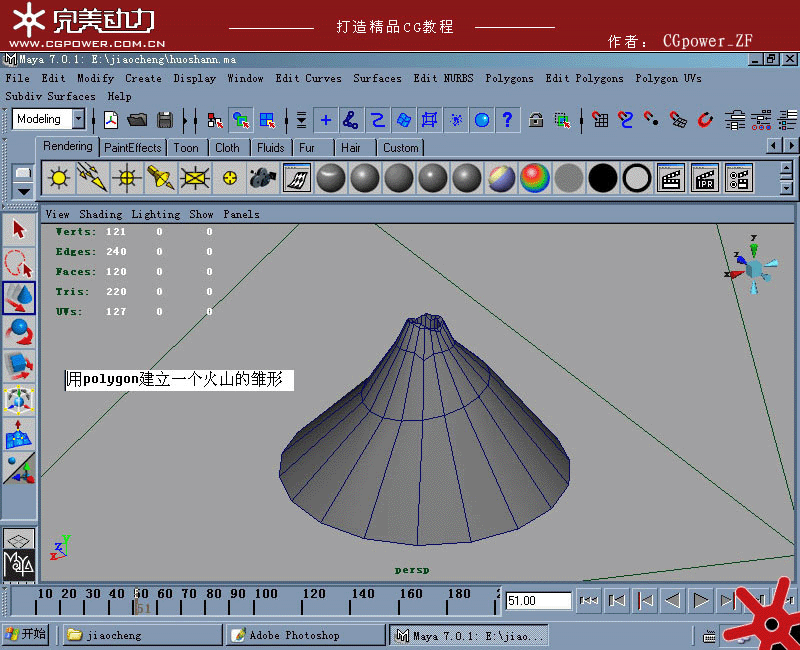Image resolution: width=800 pixels, height=650 pixels.
Task: Open the shelf tab selector icon
Action: tap(23, 172)
